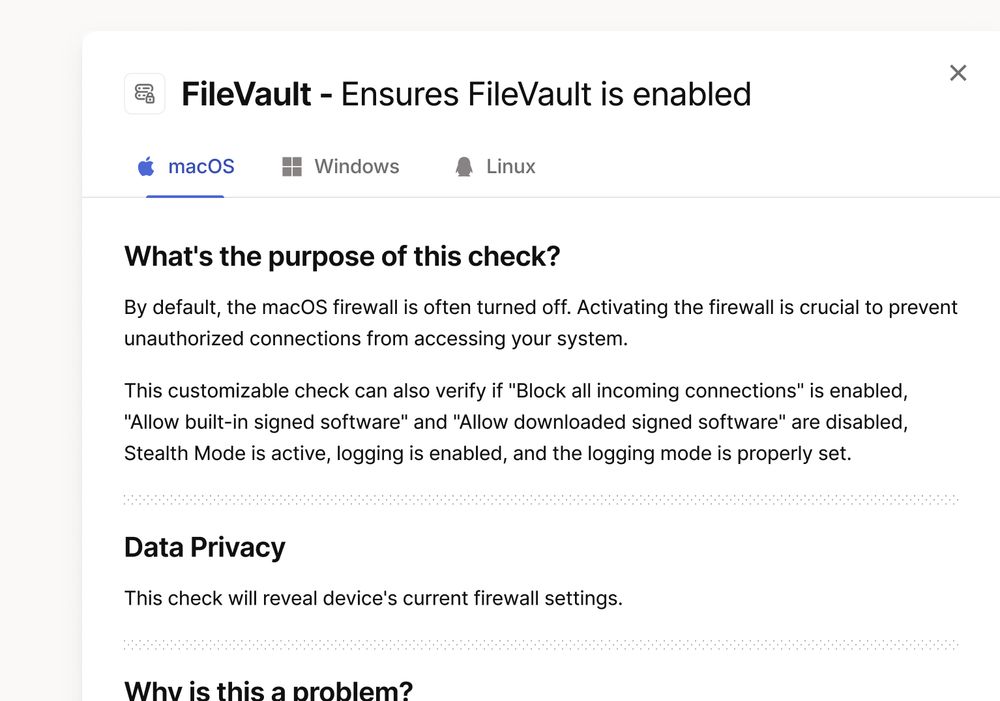Click the bold FileVault title text
This screenshot has width=1000, height=701.
pyautogui.click(x=246, y=94)
